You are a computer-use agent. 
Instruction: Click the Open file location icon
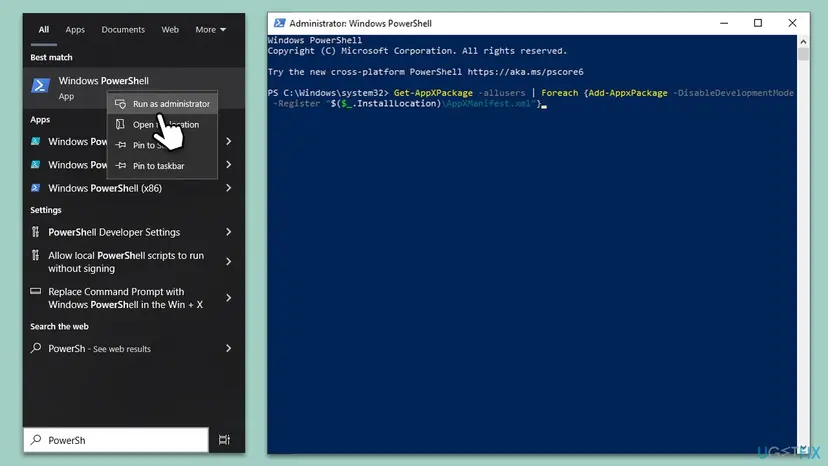(x=120, y=125)
